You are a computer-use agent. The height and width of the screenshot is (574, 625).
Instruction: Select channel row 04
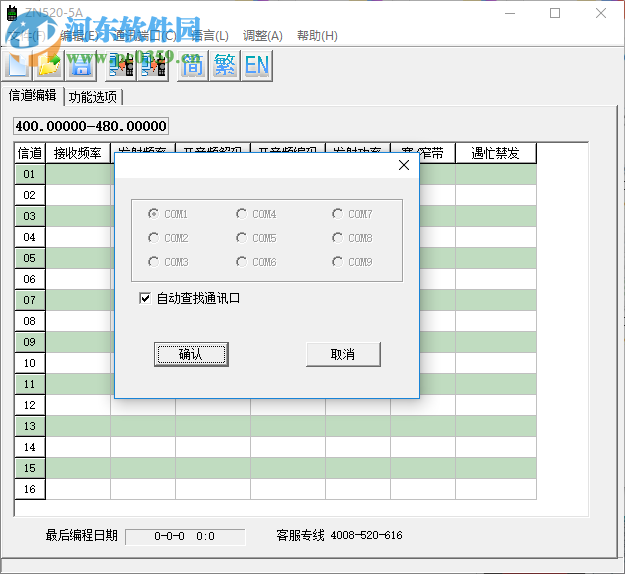(29, 237)
